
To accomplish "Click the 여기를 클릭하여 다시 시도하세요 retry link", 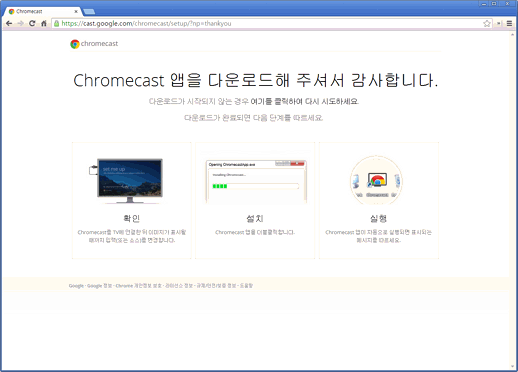I will tap(304, 101).
